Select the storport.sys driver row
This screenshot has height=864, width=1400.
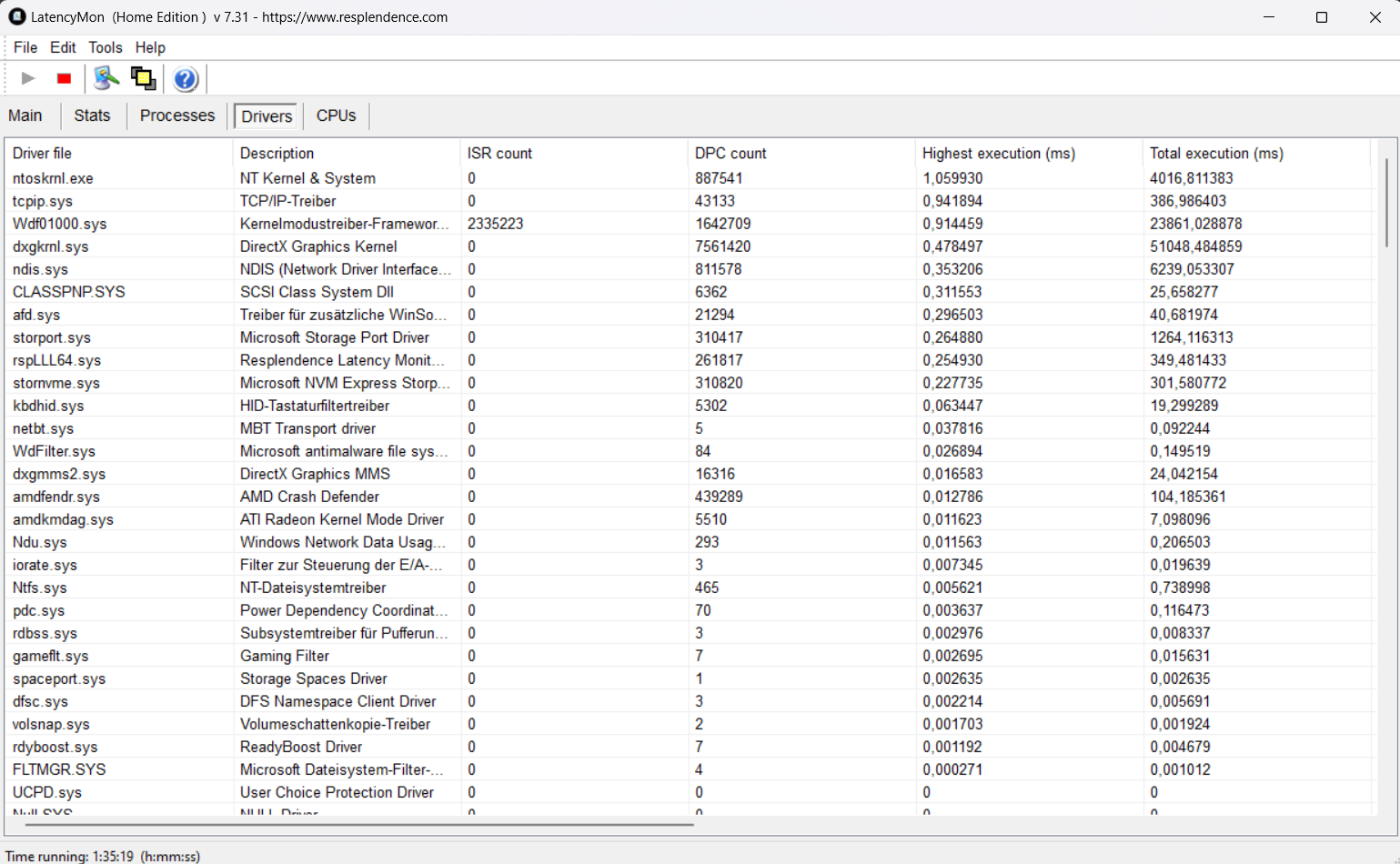point(690,337)
